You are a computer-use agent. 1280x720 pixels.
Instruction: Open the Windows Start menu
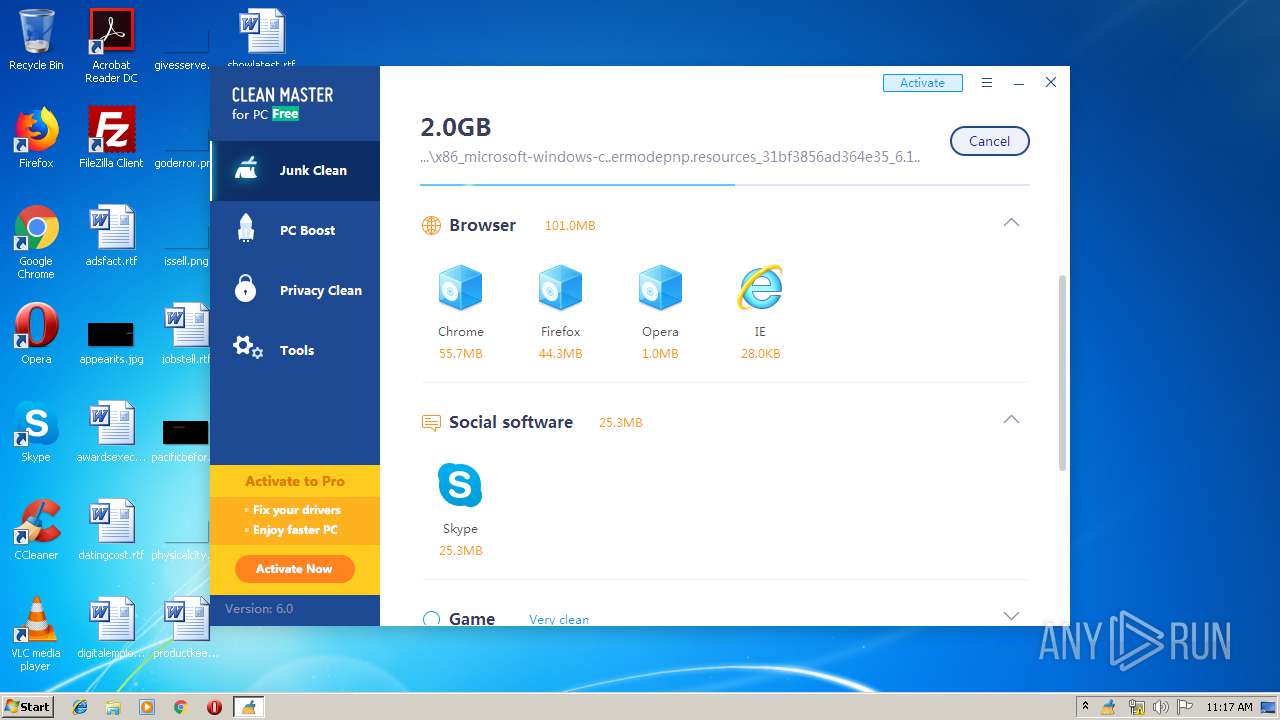27,707
